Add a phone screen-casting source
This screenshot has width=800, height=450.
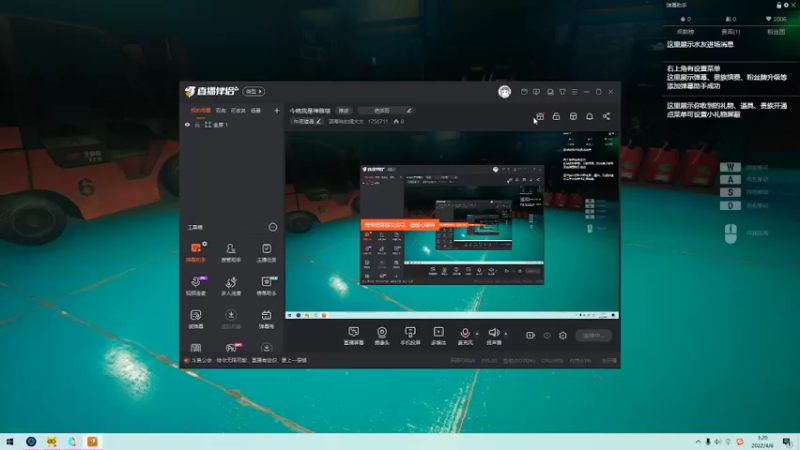coord(410,336)
